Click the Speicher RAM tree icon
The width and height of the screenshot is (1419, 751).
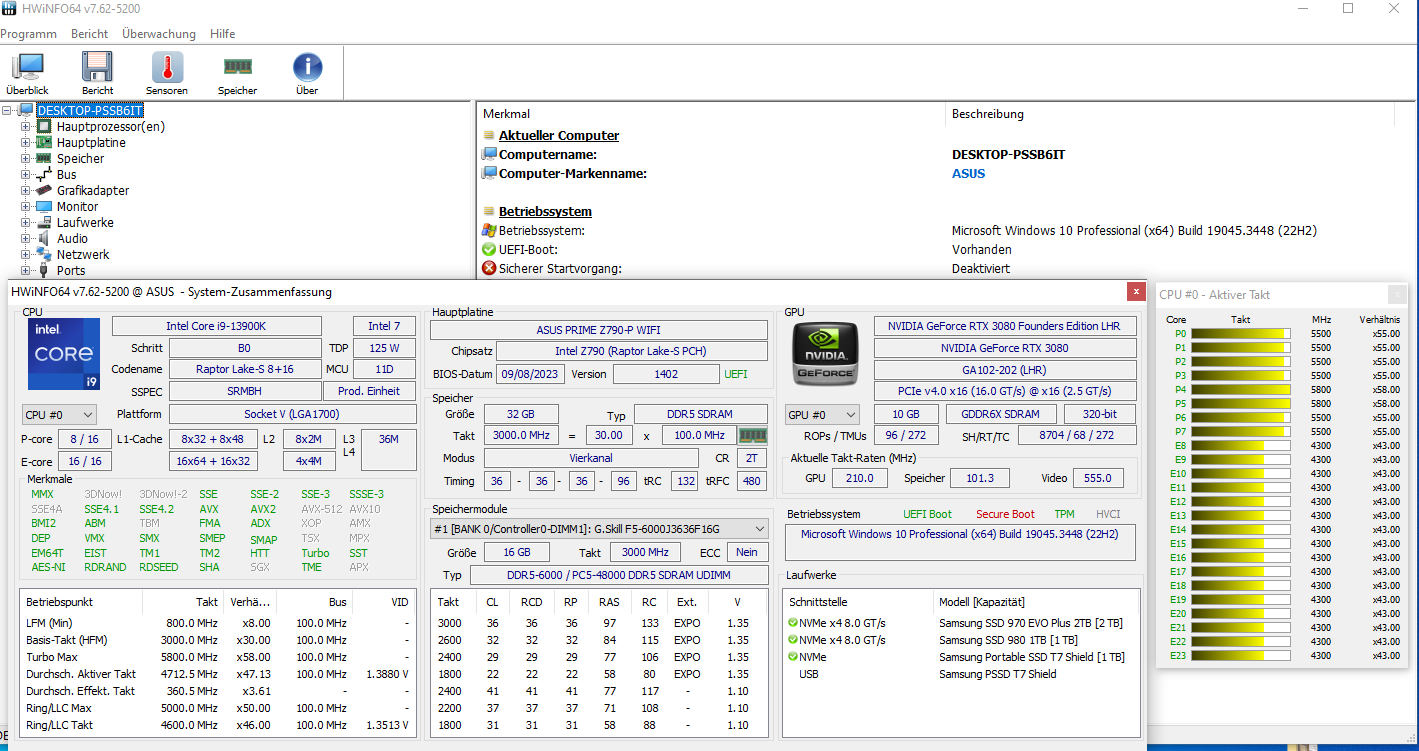click(44, 159)
